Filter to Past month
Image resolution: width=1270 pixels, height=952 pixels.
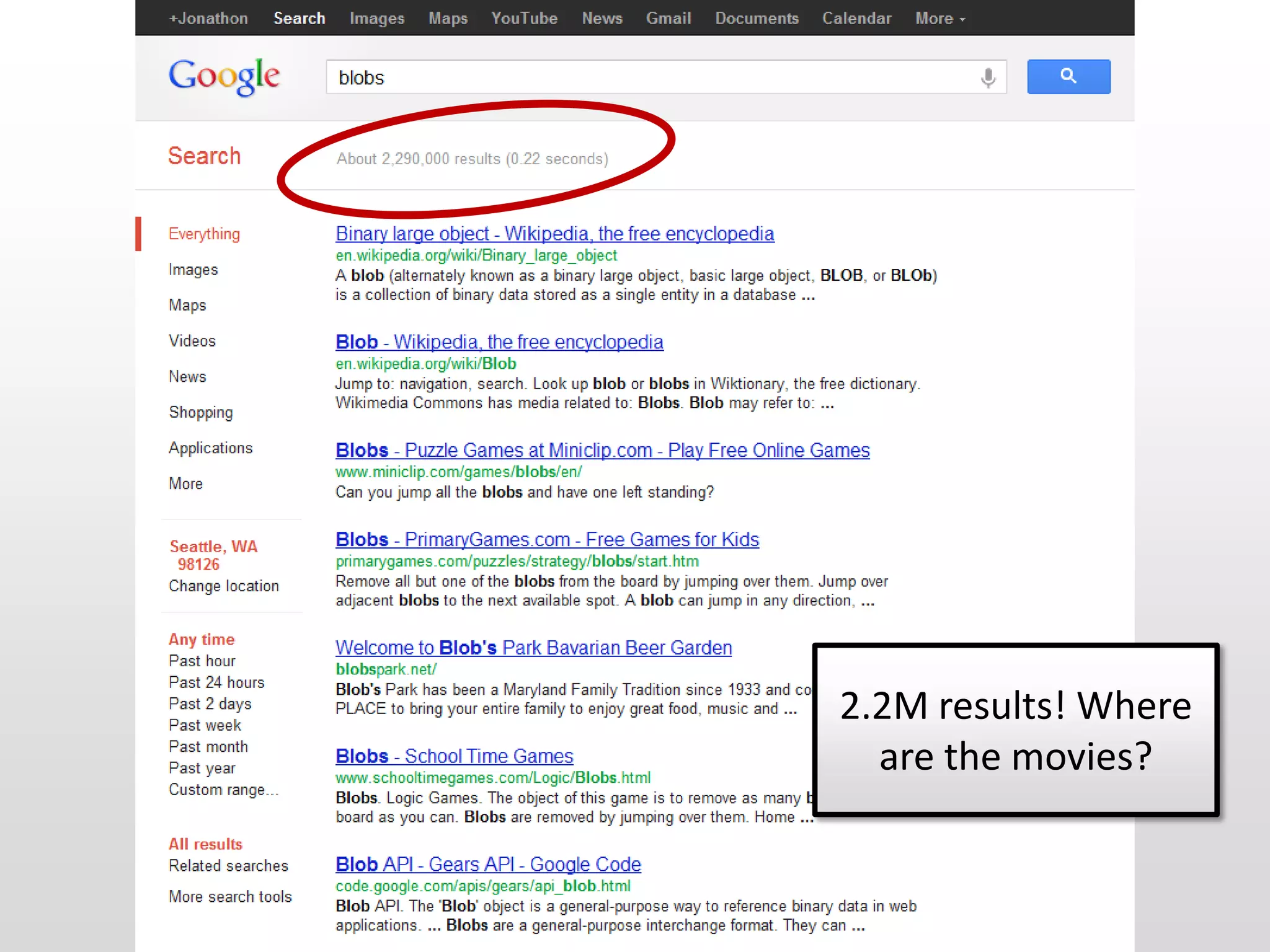tap(208, 747)
